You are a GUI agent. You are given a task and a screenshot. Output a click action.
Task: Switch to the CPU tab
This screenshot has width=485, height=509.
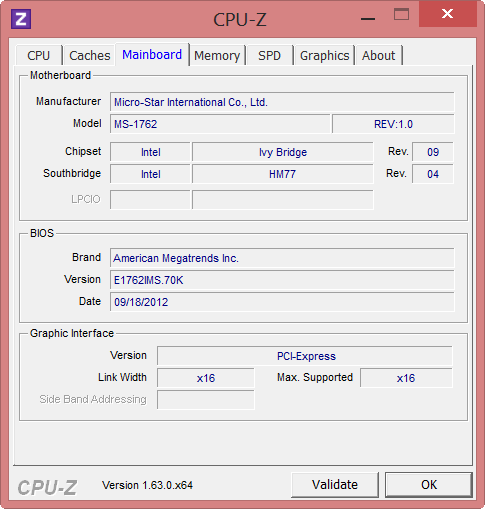[x=39, y=55]
